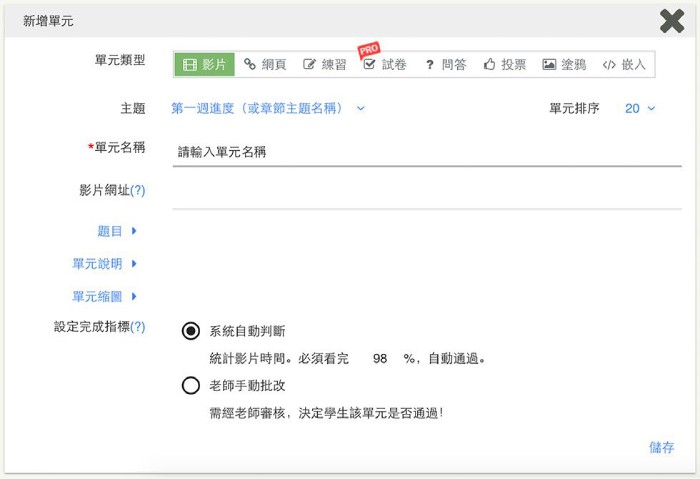Select 系統自動判斷 radio option

pyautogui.click(x=191, y=331)
